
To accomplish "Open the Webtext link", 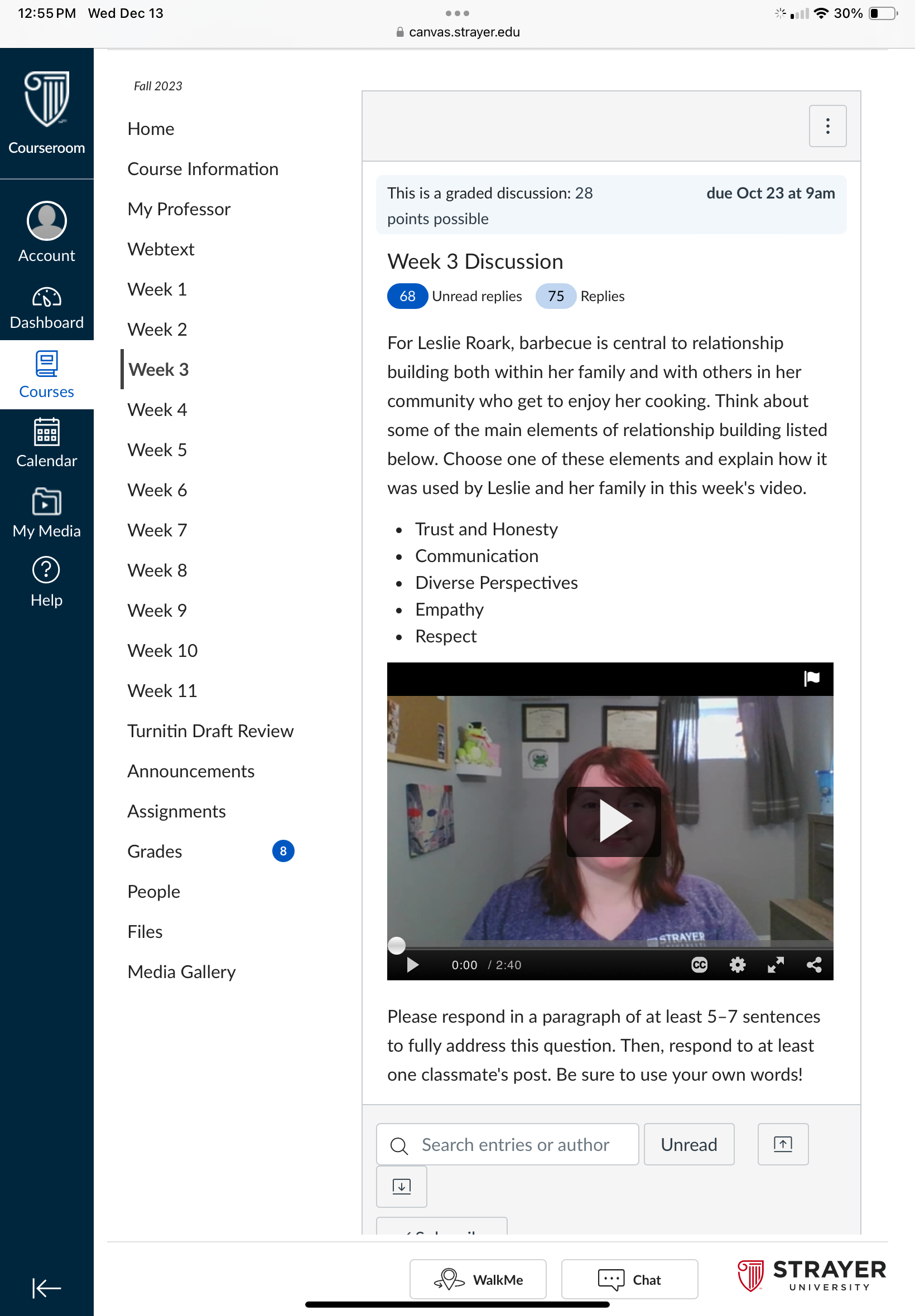I will (x=161, y=249).
